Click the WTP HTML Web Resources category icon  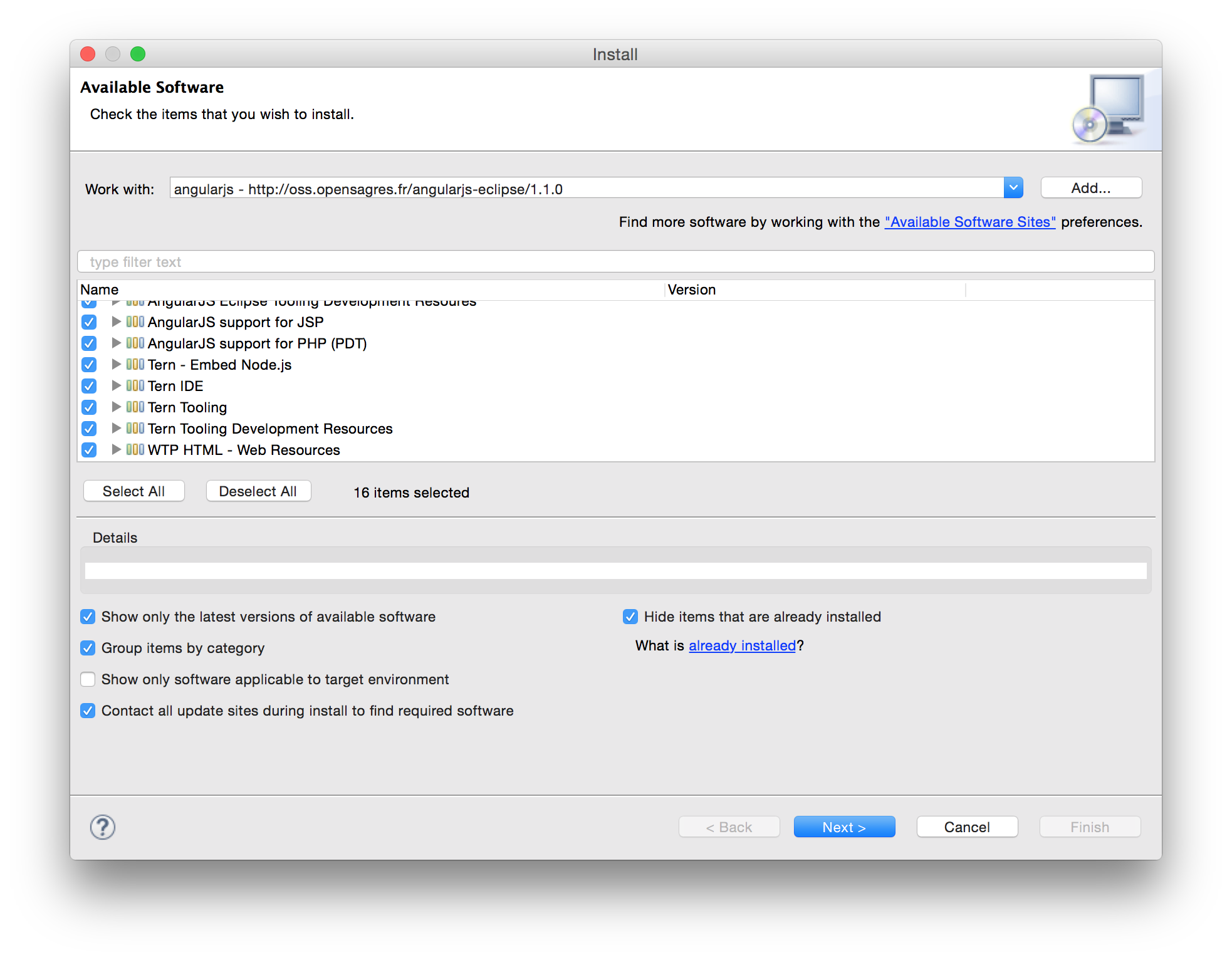(x=135, y=449)
